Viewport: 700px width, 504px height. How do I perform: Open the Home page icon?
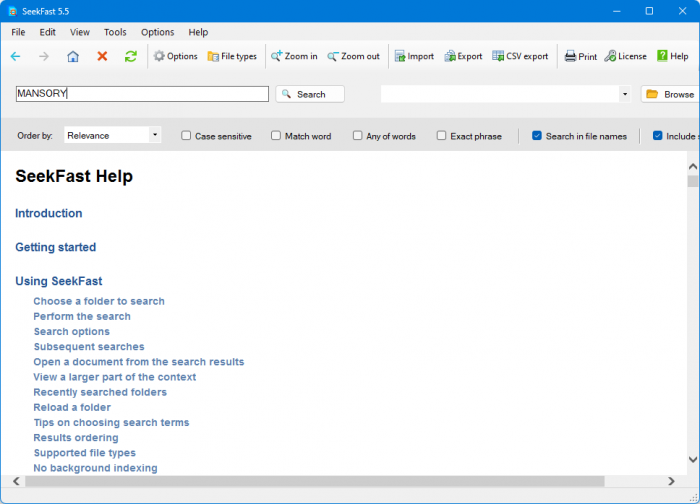(x=73, y=56)
